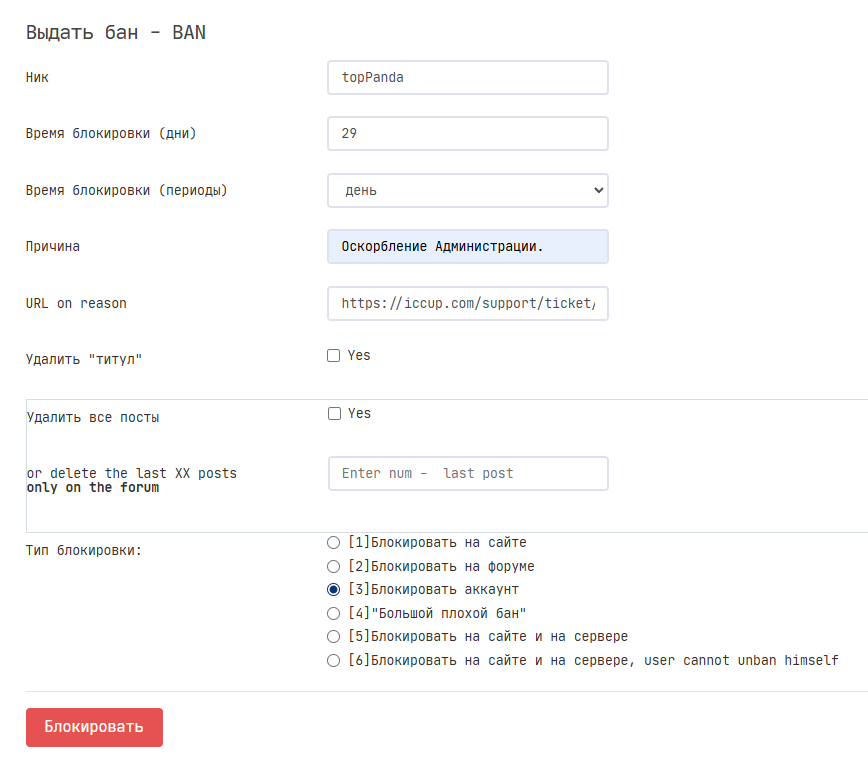Viewport: 868px width, 761px height.
Task: Click the URL on reason field
Action: tap(467, 303)
